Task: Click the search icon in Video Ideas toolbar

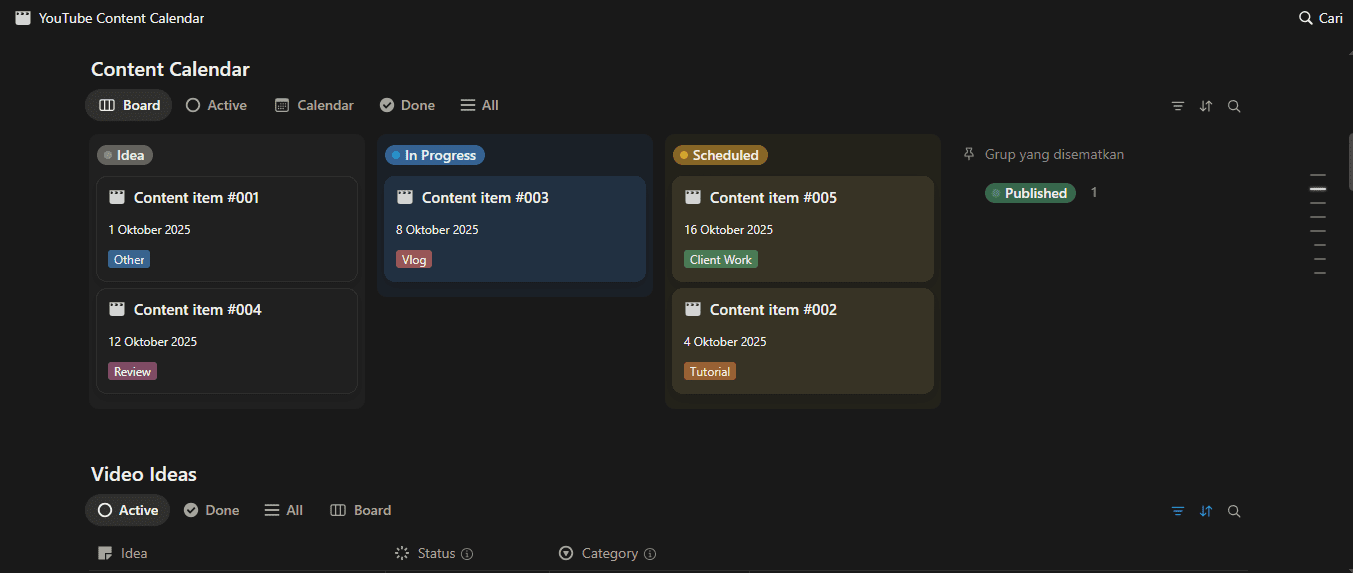Action: 1234,511
